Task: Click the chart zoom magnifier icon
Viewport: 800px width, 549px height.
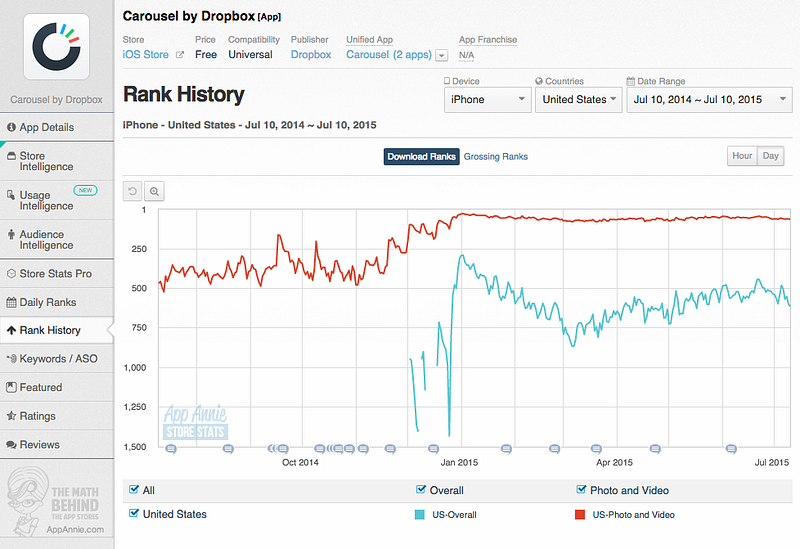Action: coord(154,191)
